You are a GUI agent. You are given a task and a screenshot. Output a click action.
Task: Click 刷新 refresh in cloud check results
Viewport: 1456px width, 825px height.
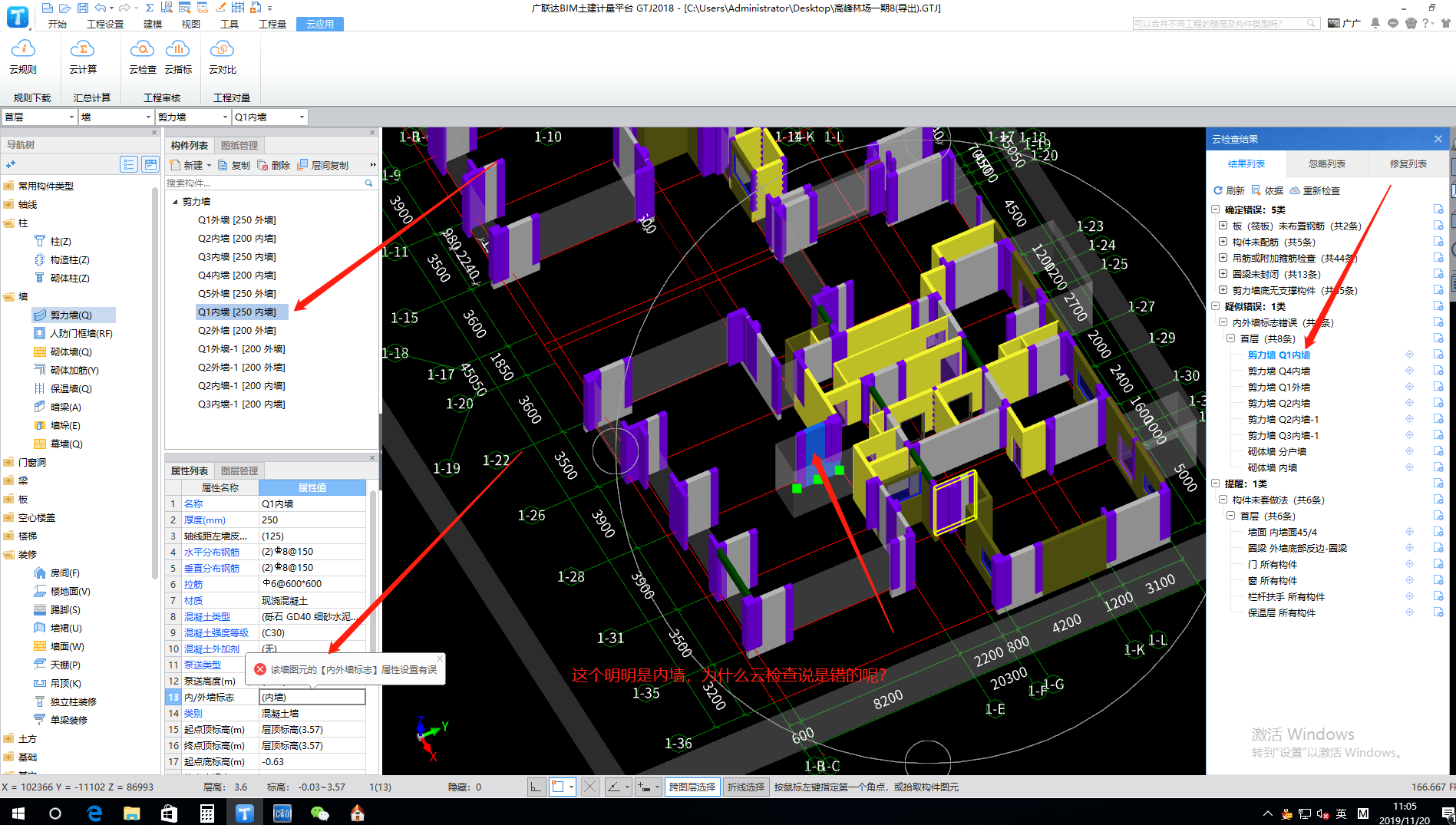pyautogui.click(x=1229, y=190)
